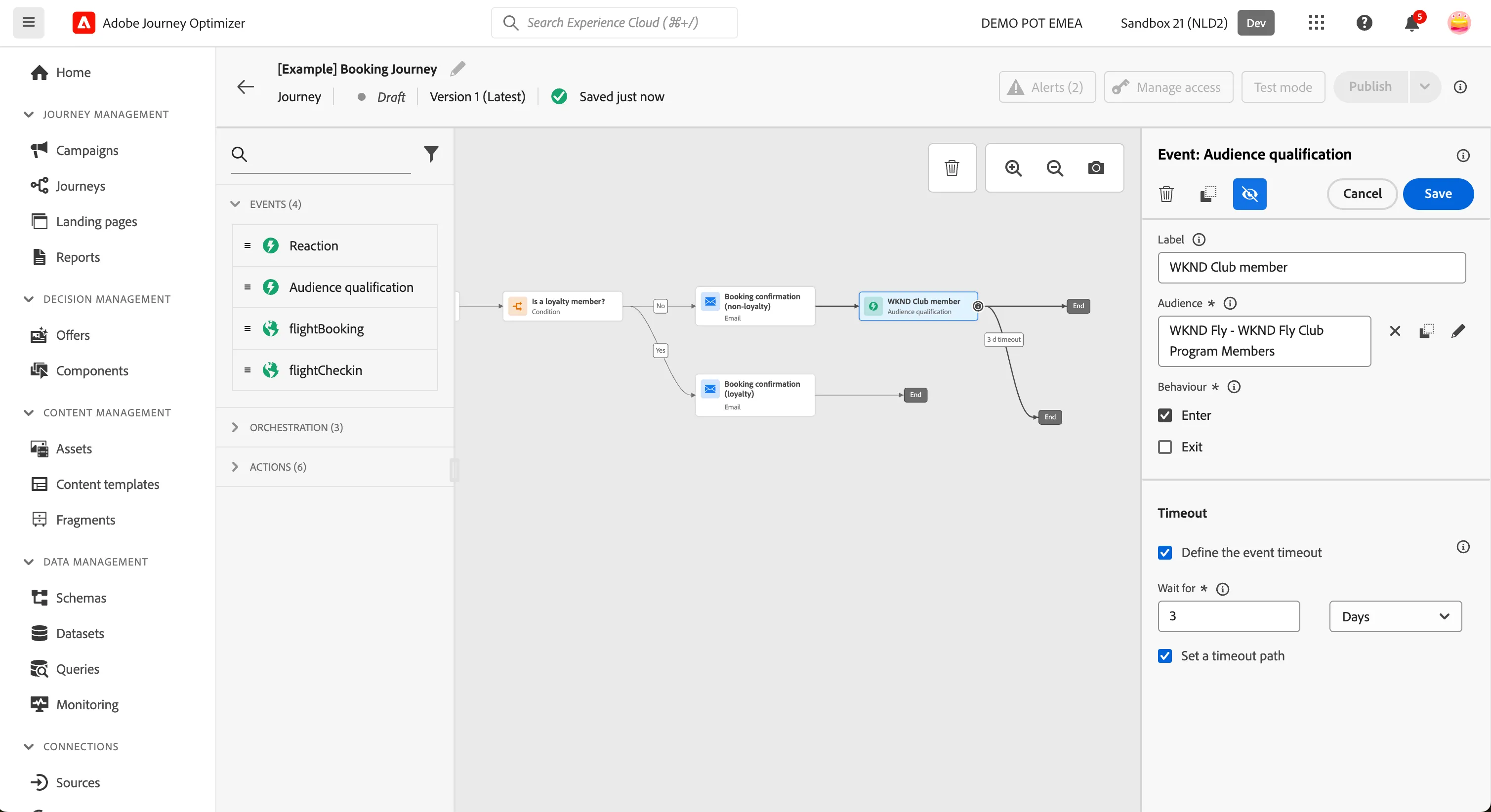1491x812 pixels.
Task: Zoom out on the journey canvas
Action: coord(1055,168)
